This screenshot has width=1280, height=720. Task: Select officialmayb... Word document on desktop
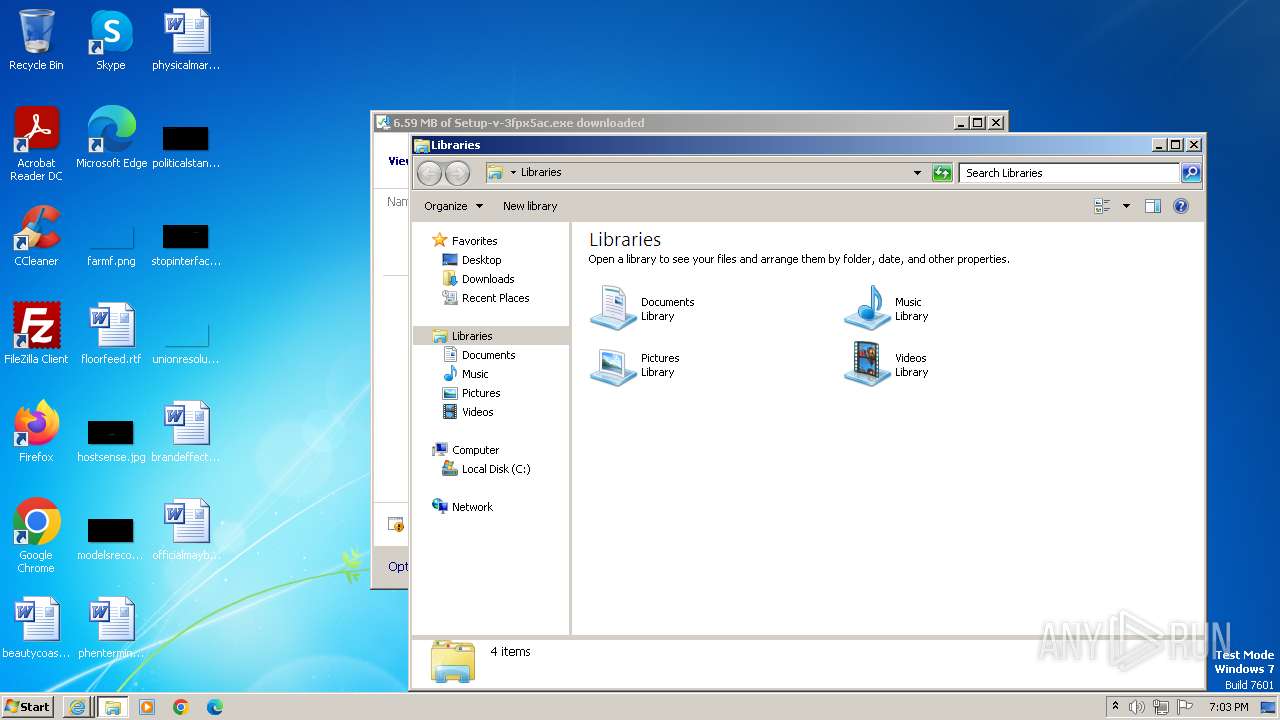[186, 530]
